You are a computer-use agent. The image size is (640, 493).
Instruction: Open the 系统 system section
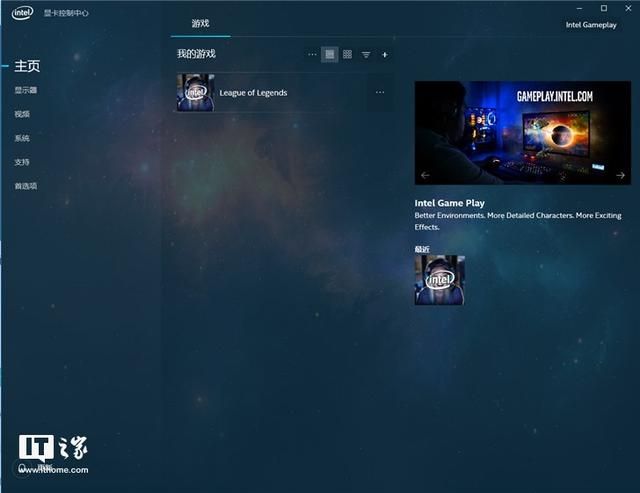pyautogui.click(x=22, y=138)
